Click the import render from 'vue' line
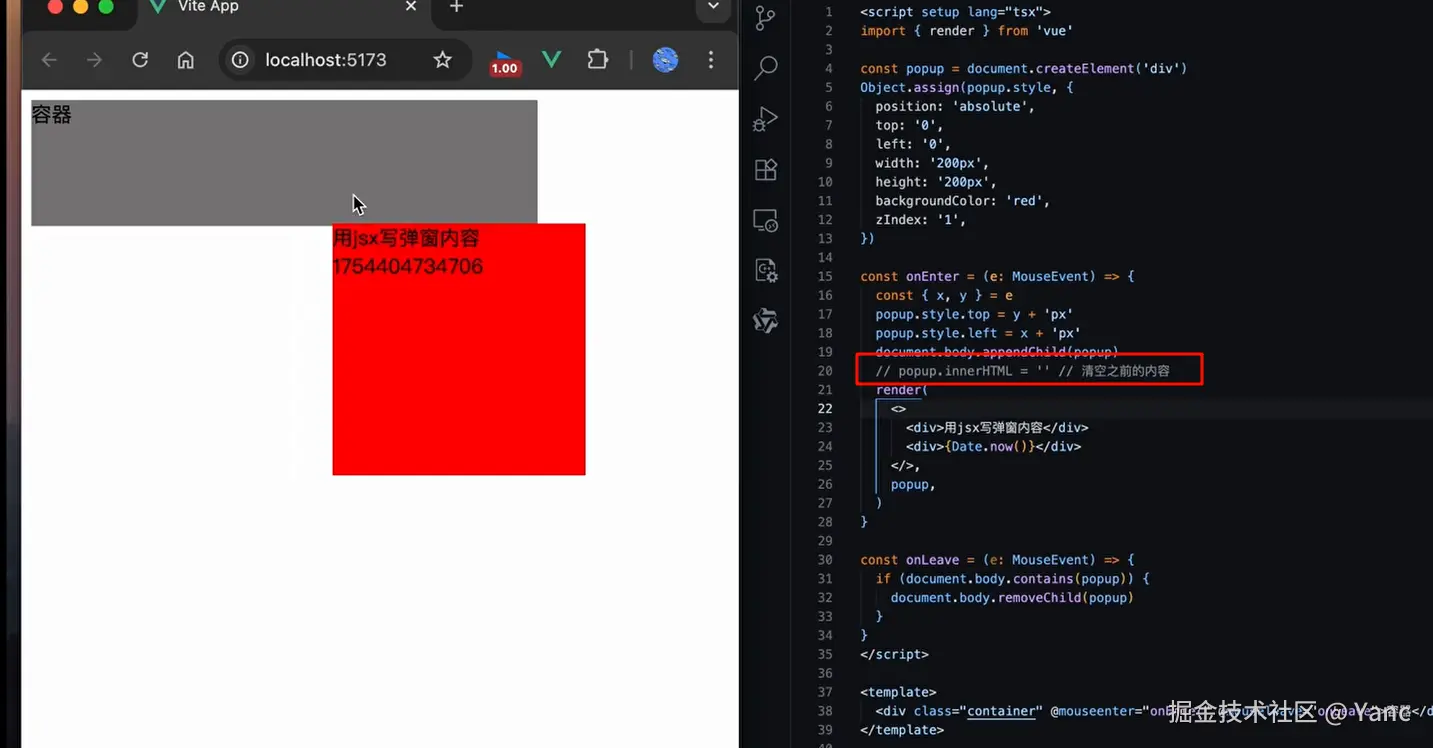Image resolution: width=1433 pixels, height=748 pixels. coord(966,31)
